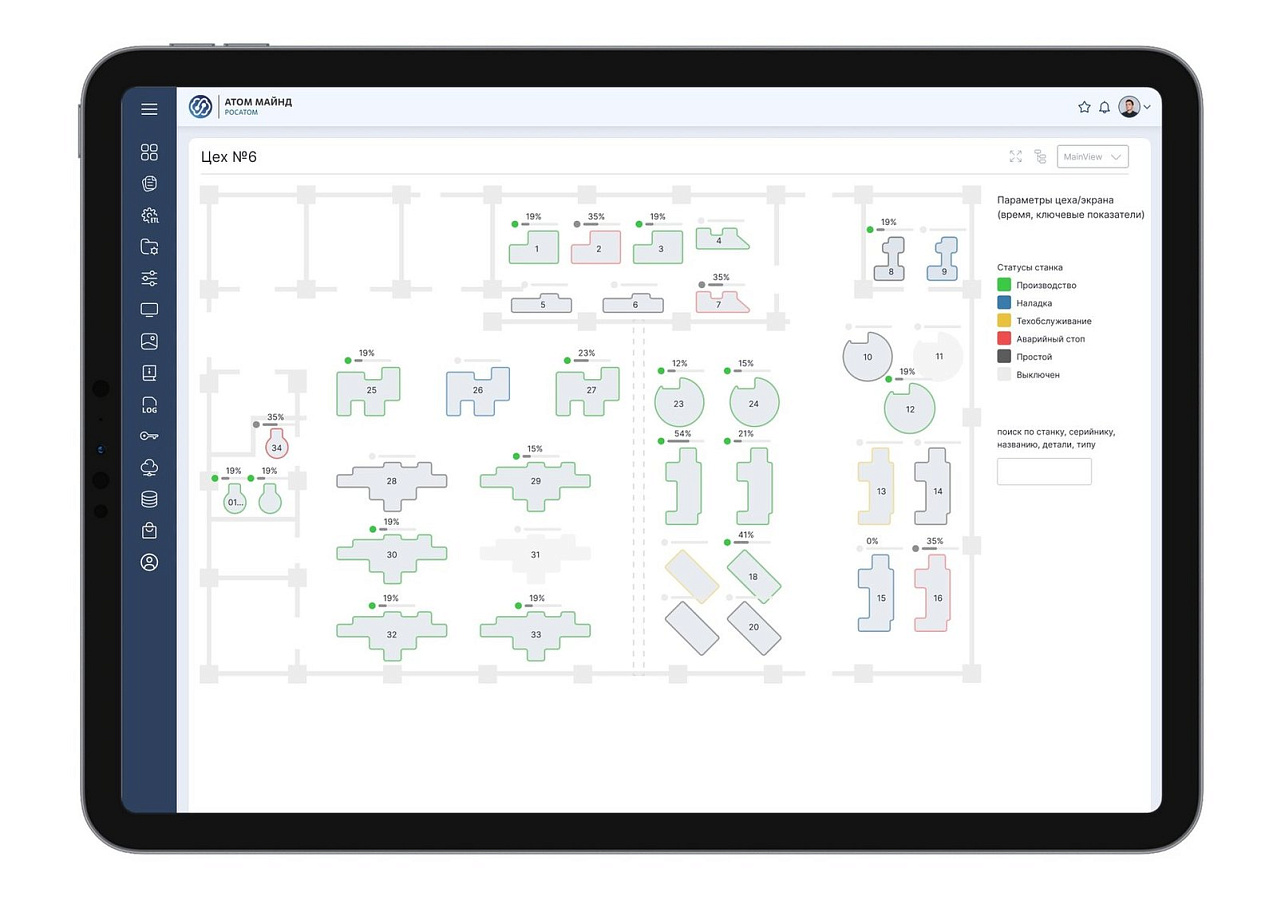Open the dashboard grid icon in sidebar

149,152
